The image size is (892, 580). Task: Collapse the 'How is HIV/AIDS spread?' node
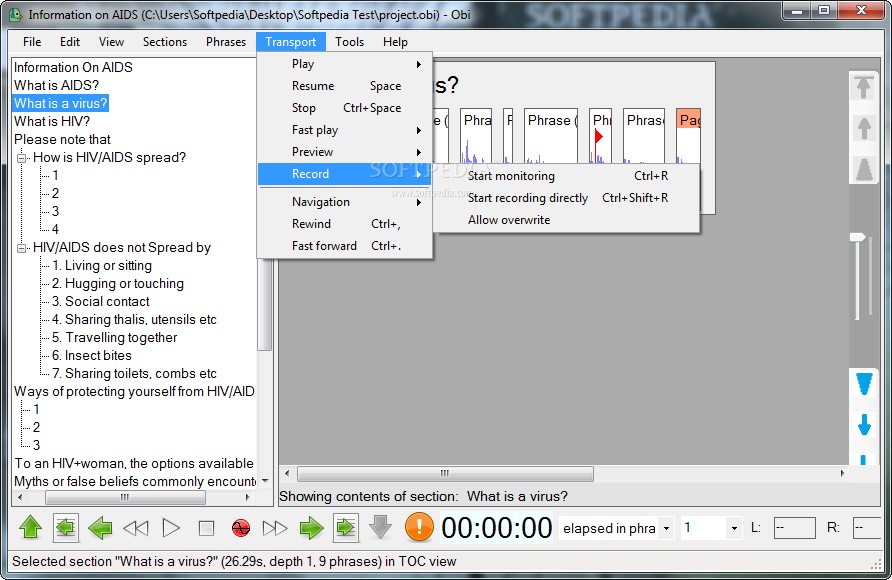pos(22,158)
